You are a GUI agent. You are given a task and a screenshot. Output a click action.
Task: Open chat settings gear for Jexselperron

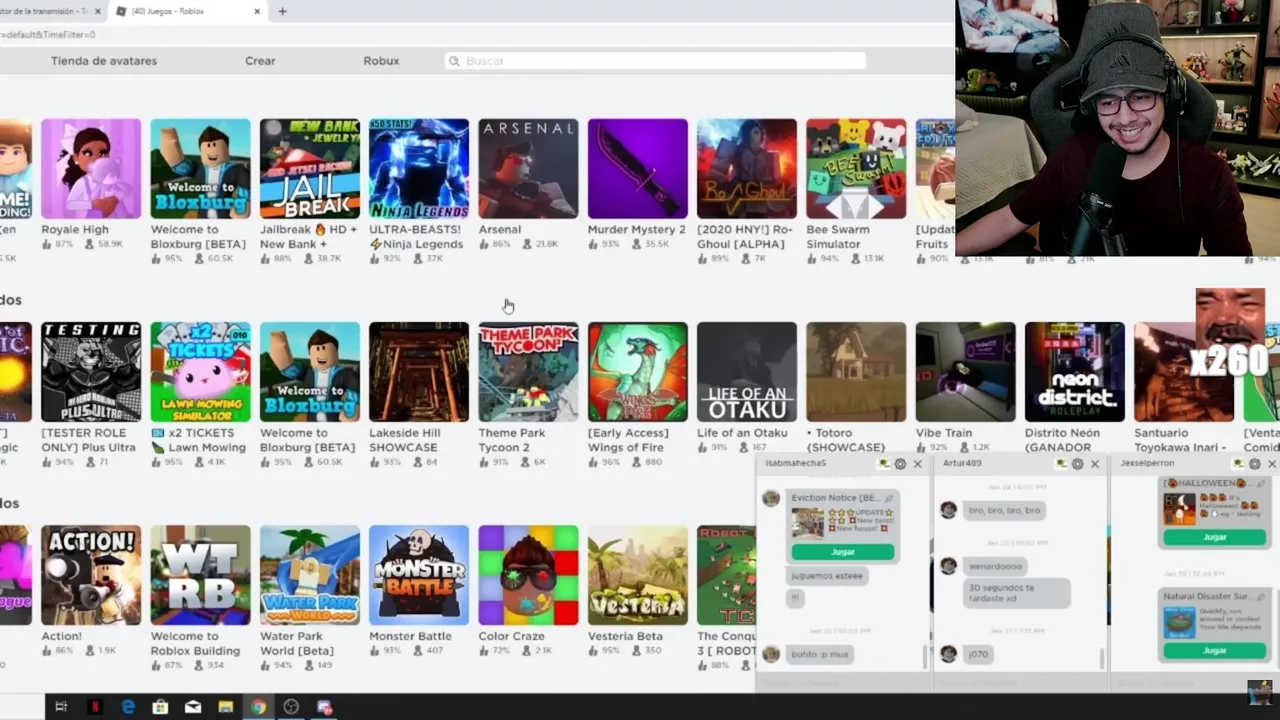tap(1254, 464)
